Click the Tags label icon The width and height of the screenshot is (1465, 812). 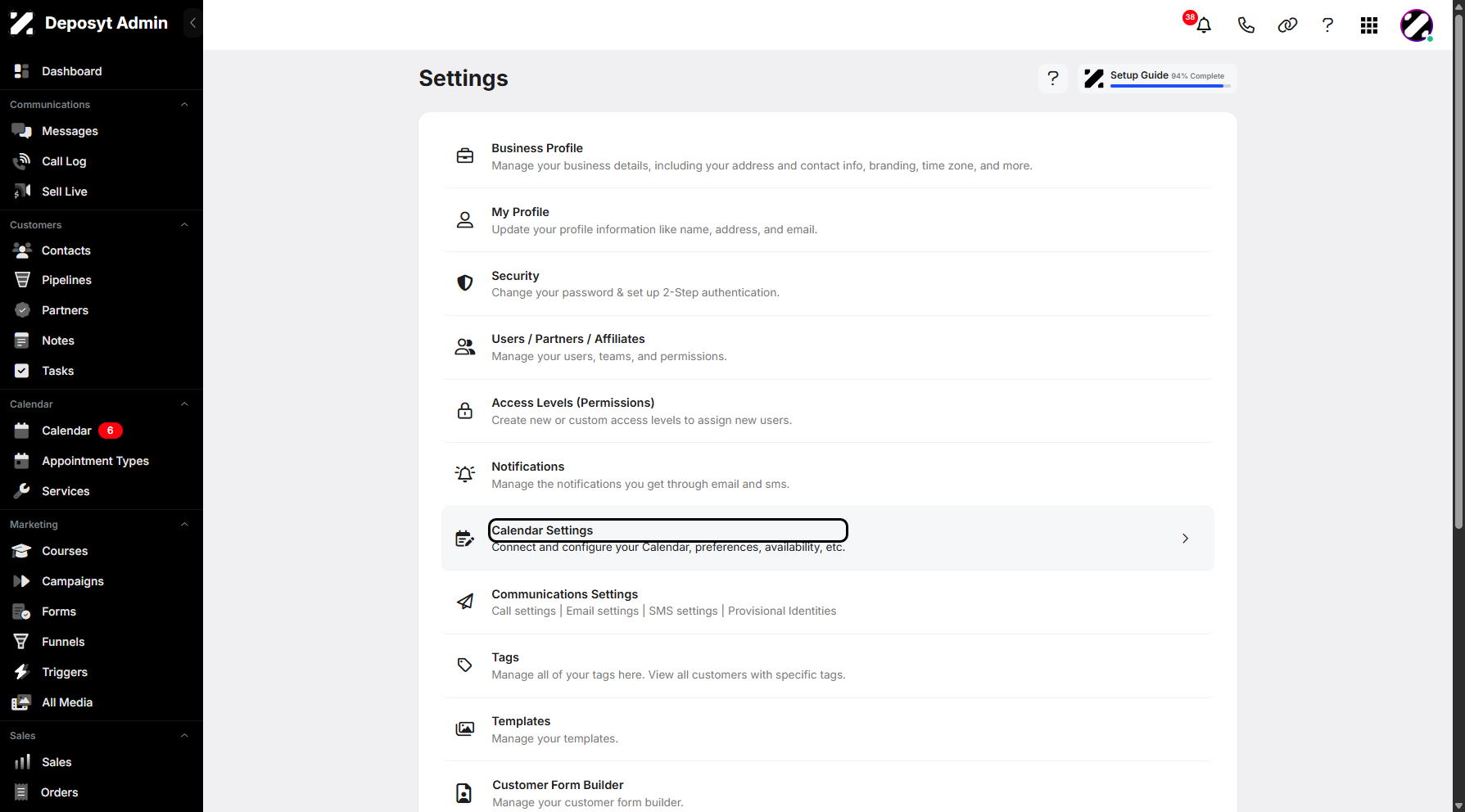pos(465,665)
